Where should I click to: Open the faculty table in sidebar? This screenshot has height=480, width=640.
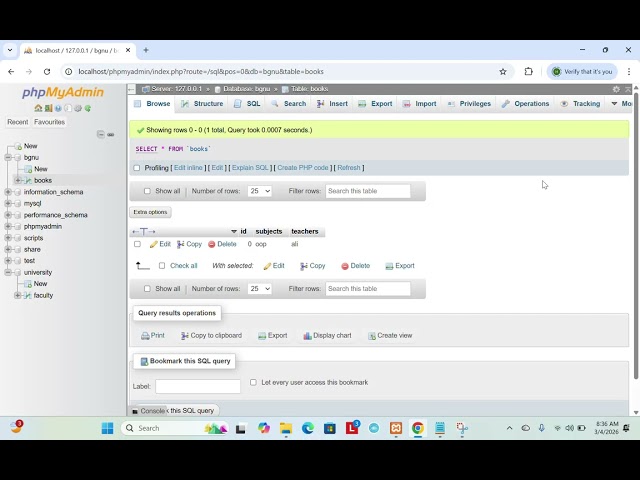pyautogui.click(x=43, y=296)
